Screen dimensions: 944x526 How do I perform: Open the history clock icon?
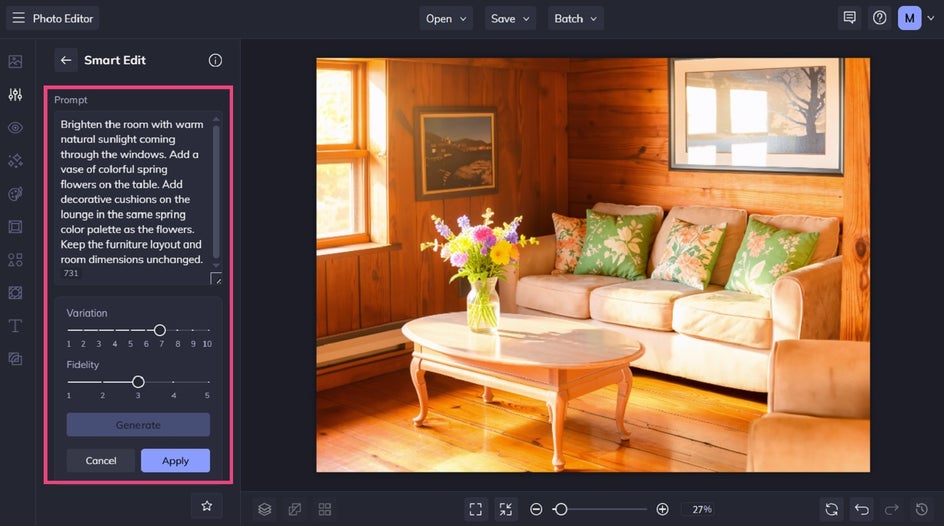(922, 509)
